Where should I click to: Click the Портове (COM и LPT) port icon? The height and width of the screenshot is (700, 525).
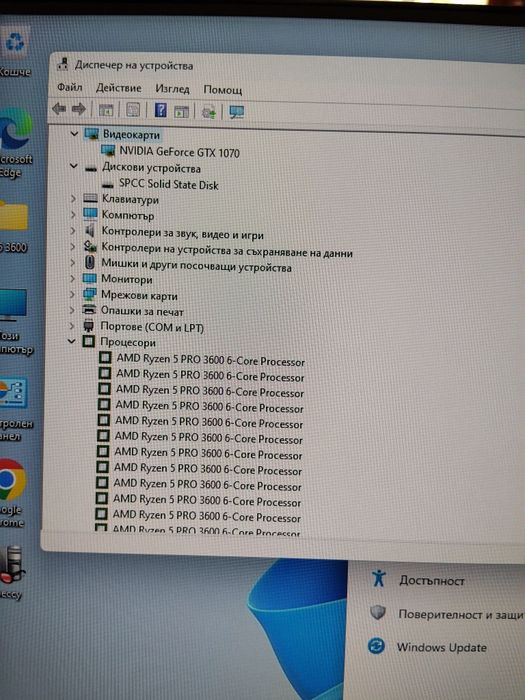click(x=88, y=326)
